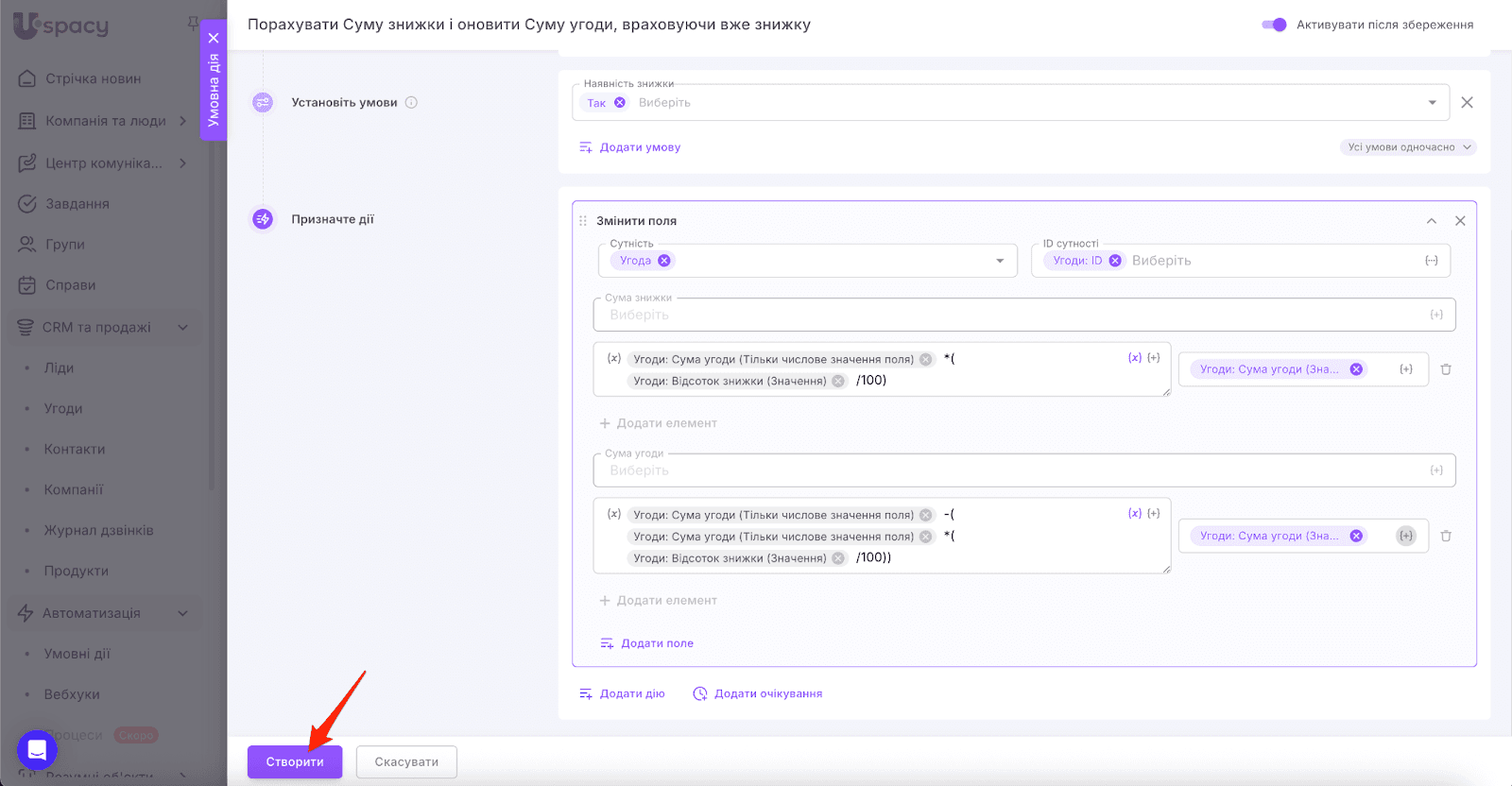Remove the 'Так' tag from discount condition

(620, 103)
